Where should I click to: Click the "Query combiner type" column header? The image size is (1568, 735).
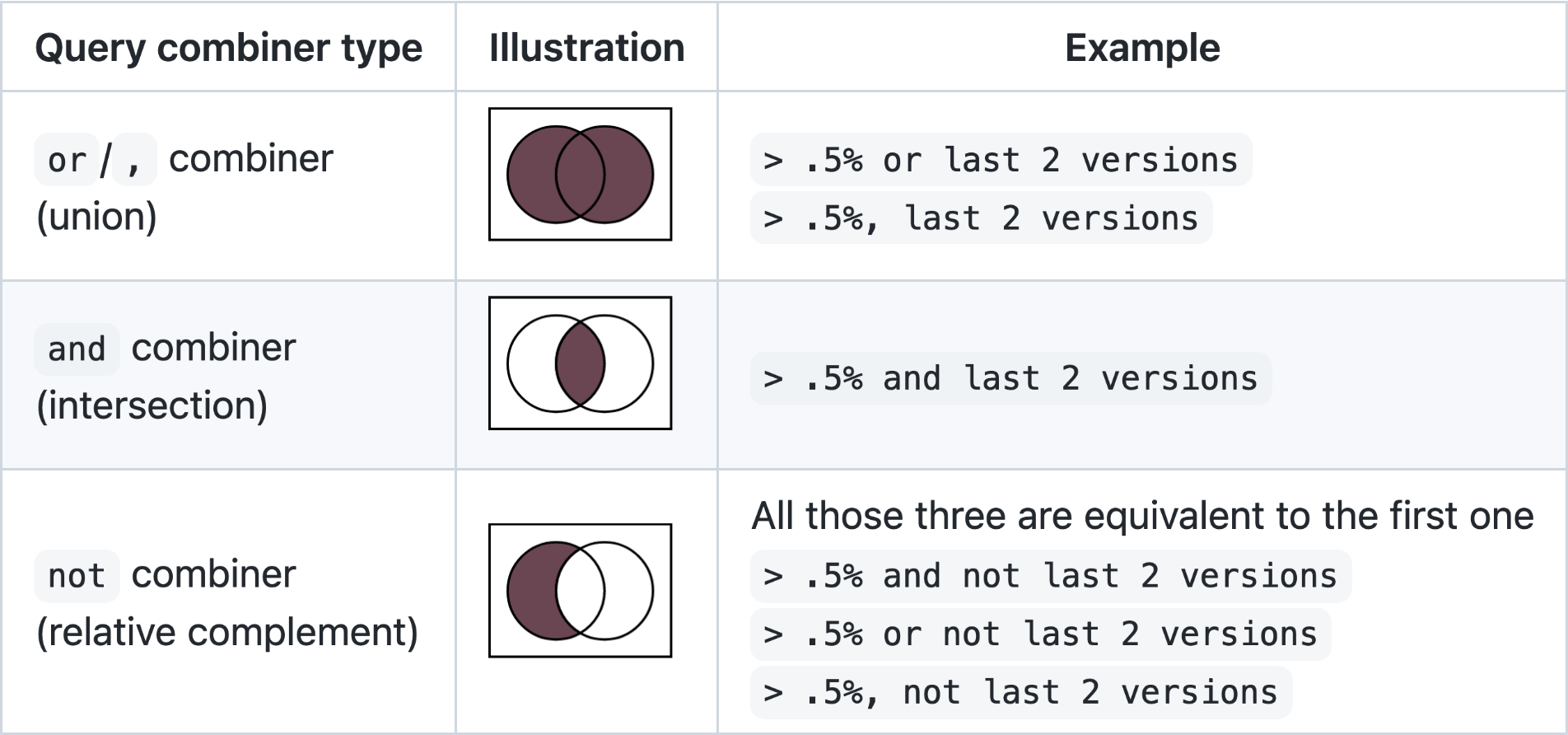coord(228,48)
